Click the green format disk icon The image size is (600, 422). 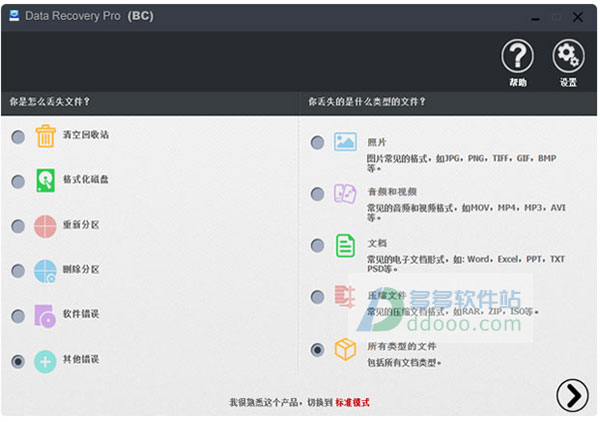coord(46,180)
